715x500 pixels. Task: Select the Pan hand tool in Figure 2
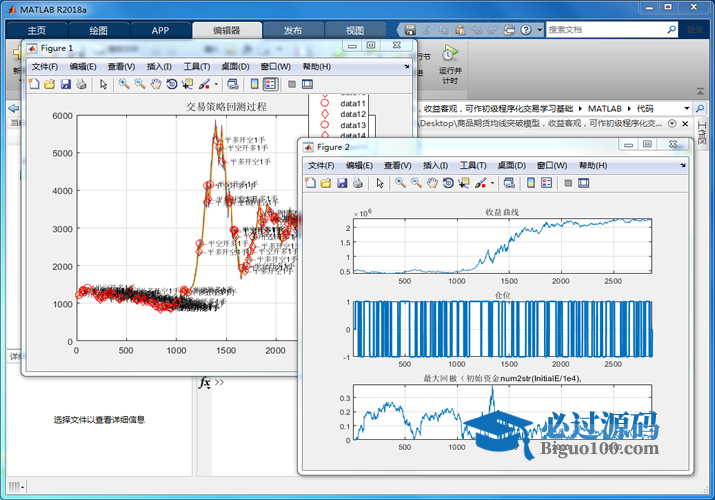point(432,183)
